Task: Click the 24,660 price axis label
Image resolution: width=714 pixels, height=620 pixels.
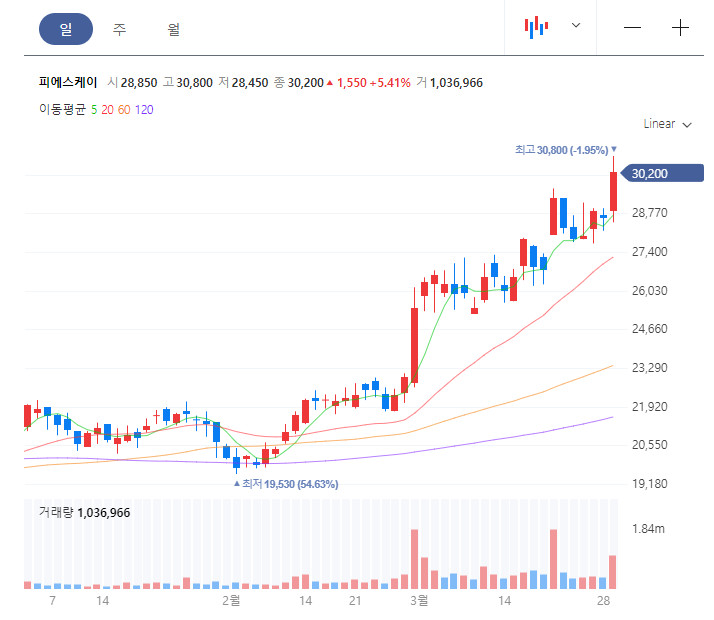Action: click(x=649, y=329)
